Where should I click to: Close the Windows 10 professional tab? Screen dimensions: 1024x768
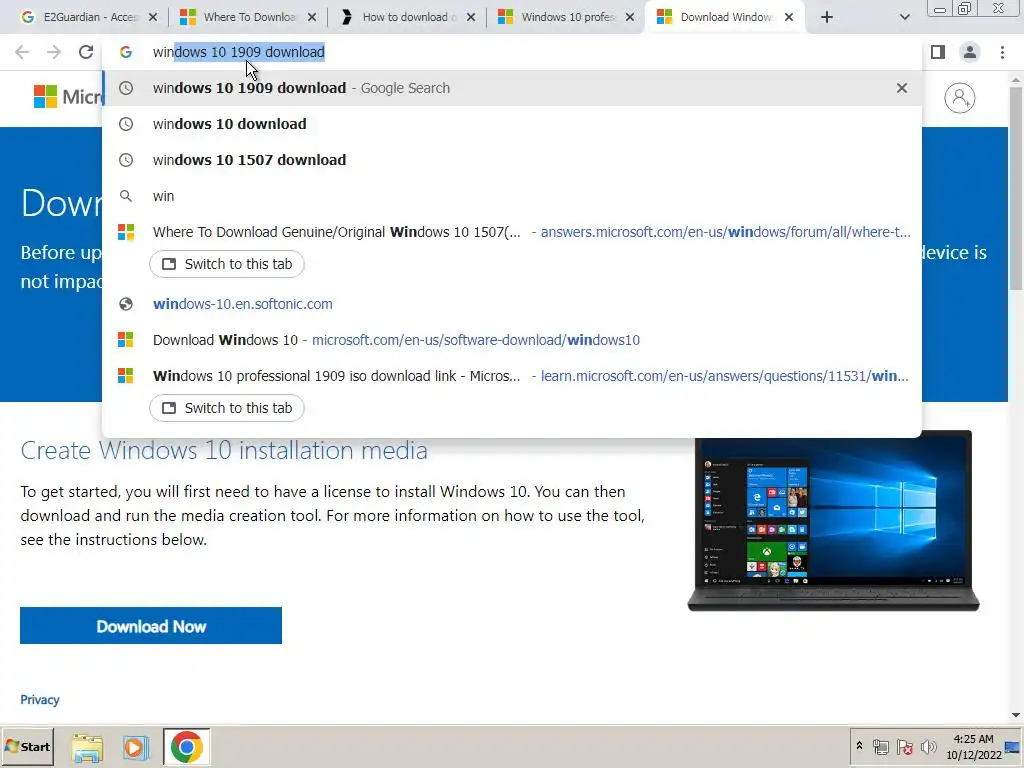(630, 17)
